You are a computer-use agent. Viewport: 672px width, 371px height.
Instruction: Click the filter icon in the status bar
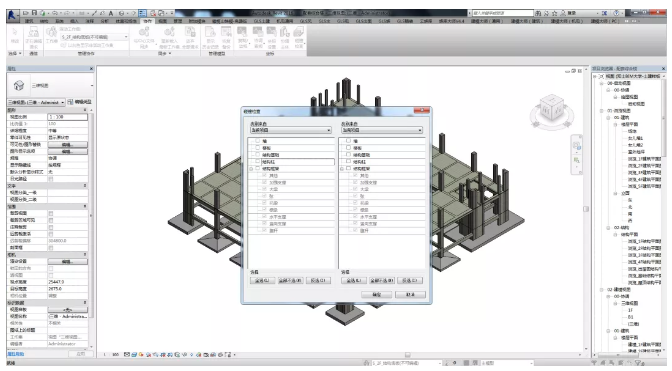639,363
